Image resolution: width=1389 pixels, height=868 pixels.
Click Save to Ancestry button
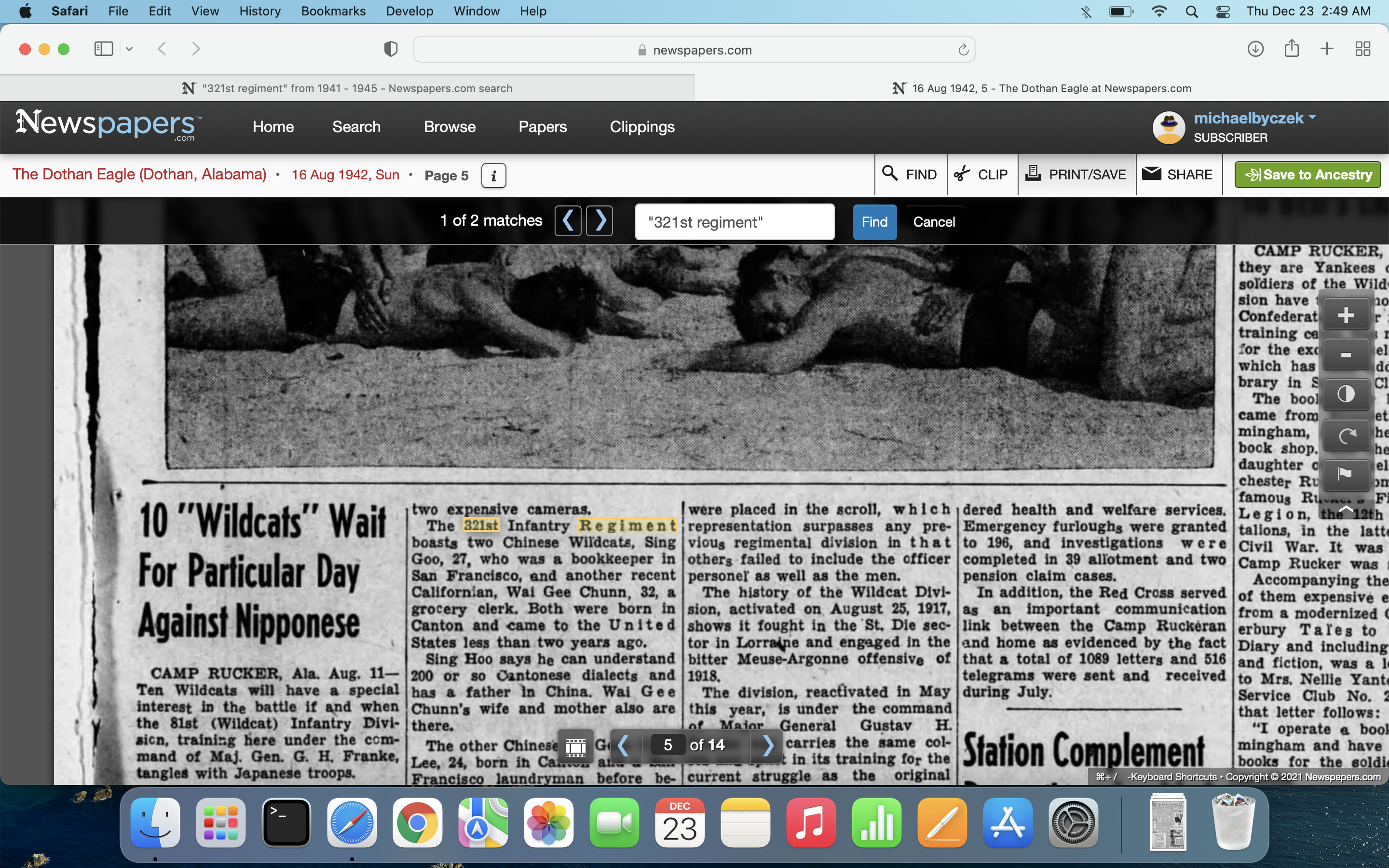1307,175
